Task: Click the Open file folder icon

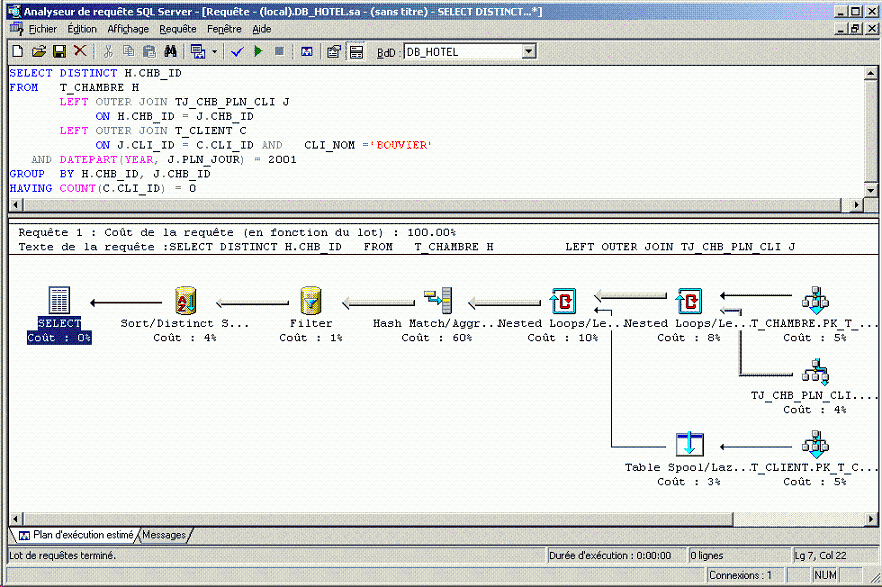Action: coord(39,51)
